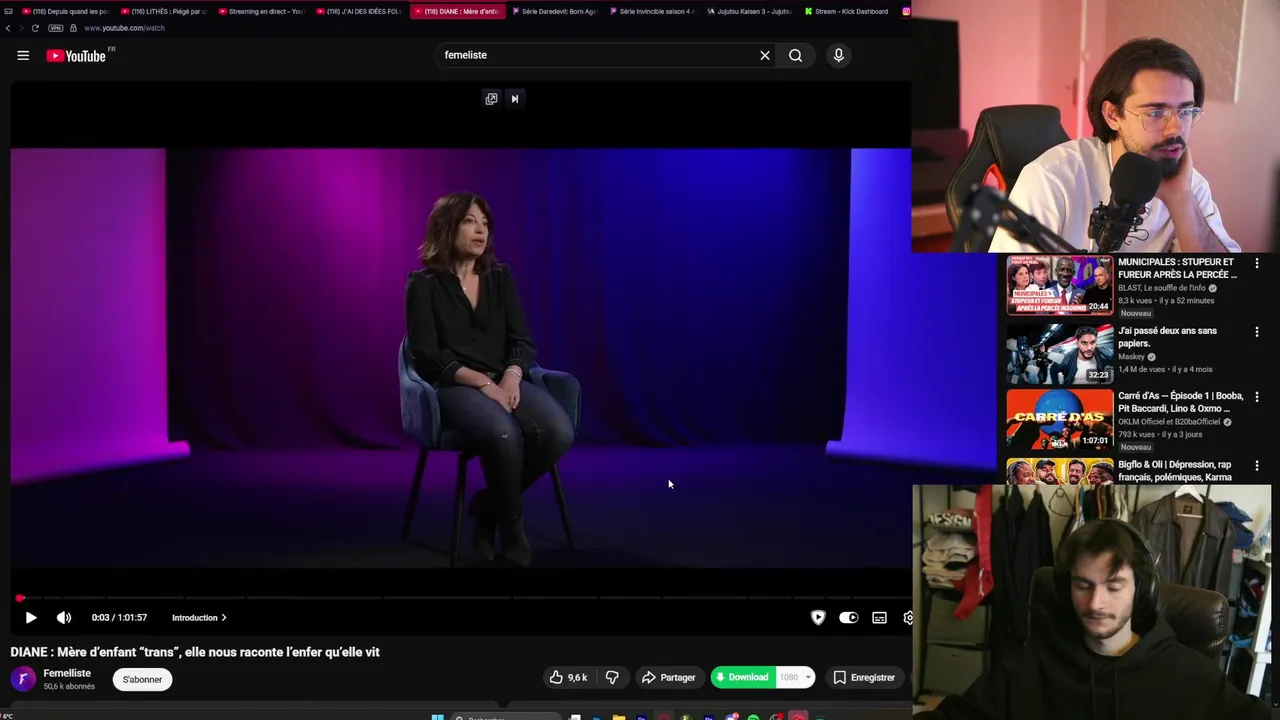Click the VPN badge in the address bar
The width and height of the screenshot is (1280, 720).
coord(56,28)
